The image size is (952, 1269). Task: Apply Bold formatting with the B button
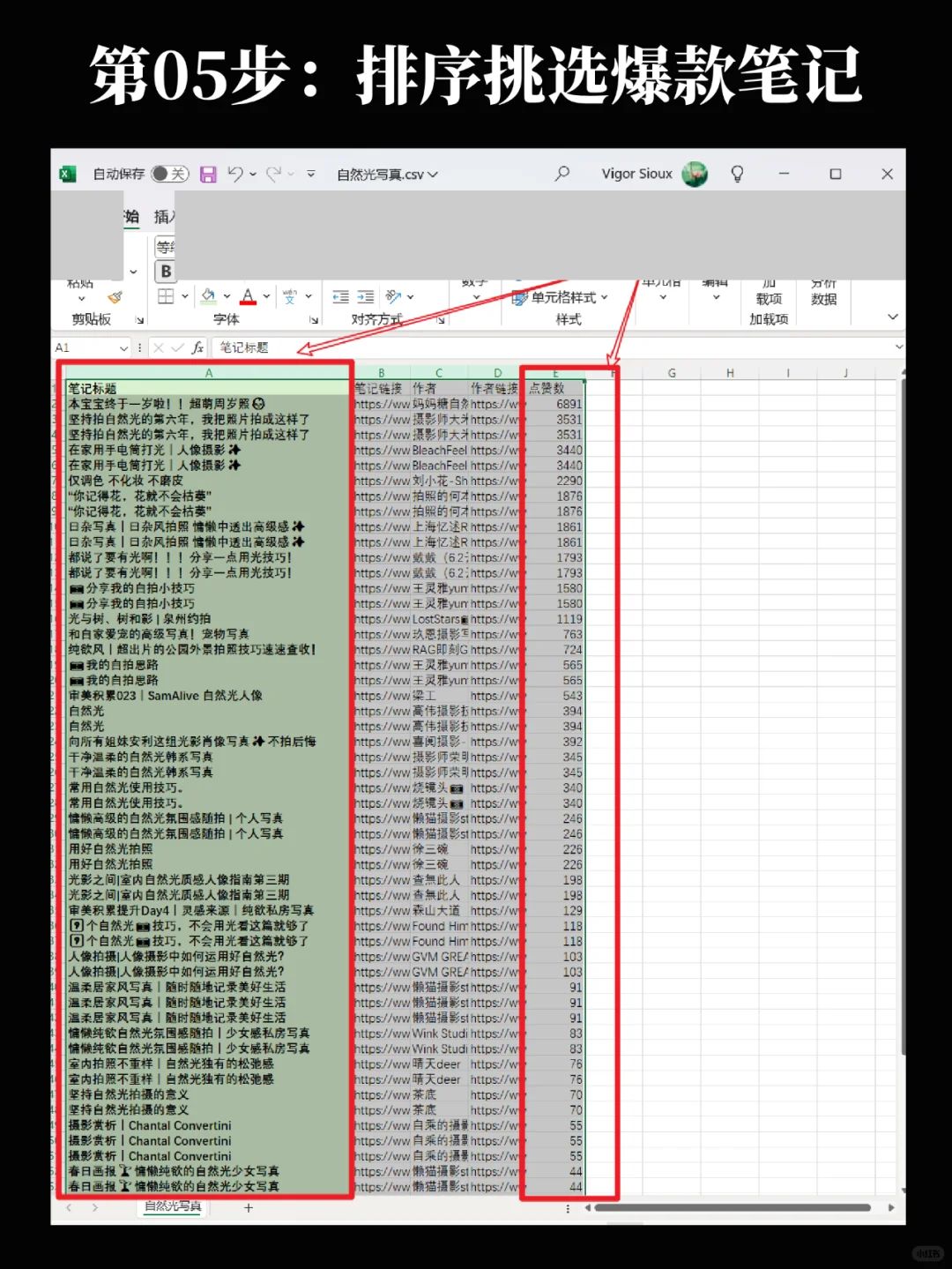(164, 271)
